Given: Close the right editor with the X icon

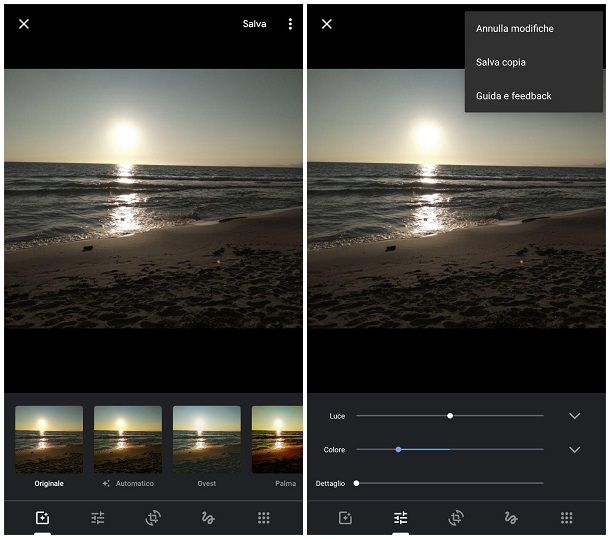Looking at the screenshot, I should (x=327, y=24).
